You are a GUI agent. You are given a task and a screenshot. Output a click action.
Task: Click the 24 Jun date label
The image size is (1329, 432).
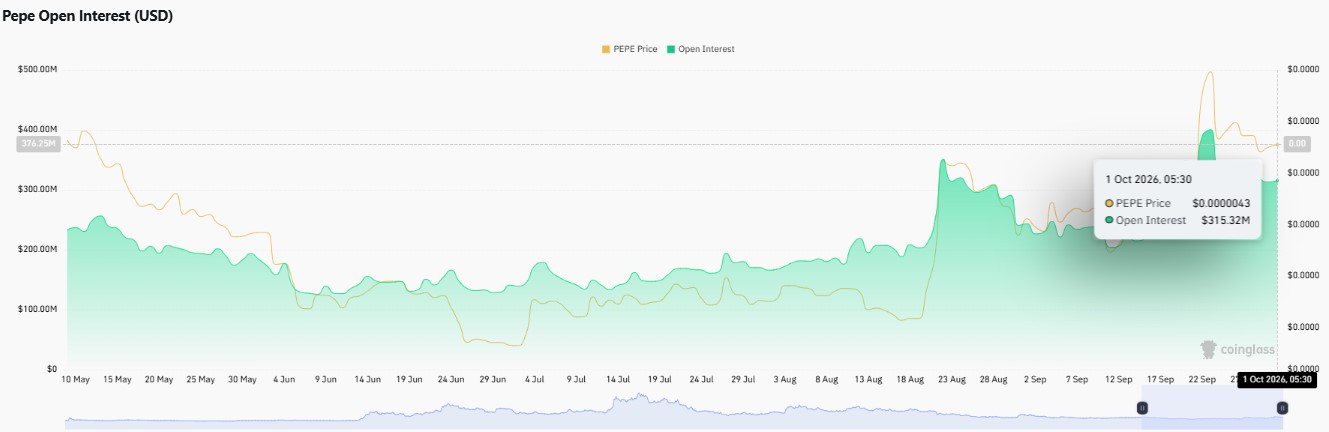click(450, 380)
